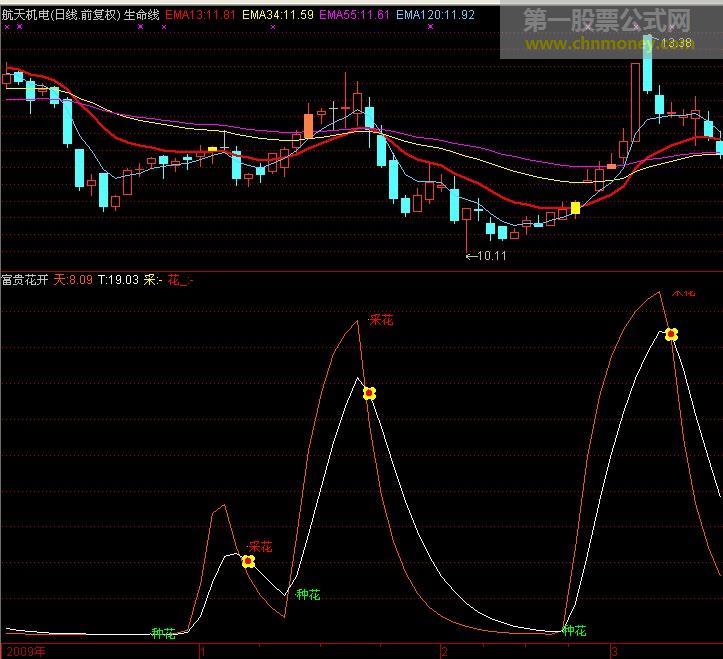723x659 pixels.
Task: Click the leftmost green 种花 label
Action: coord(164,633)
